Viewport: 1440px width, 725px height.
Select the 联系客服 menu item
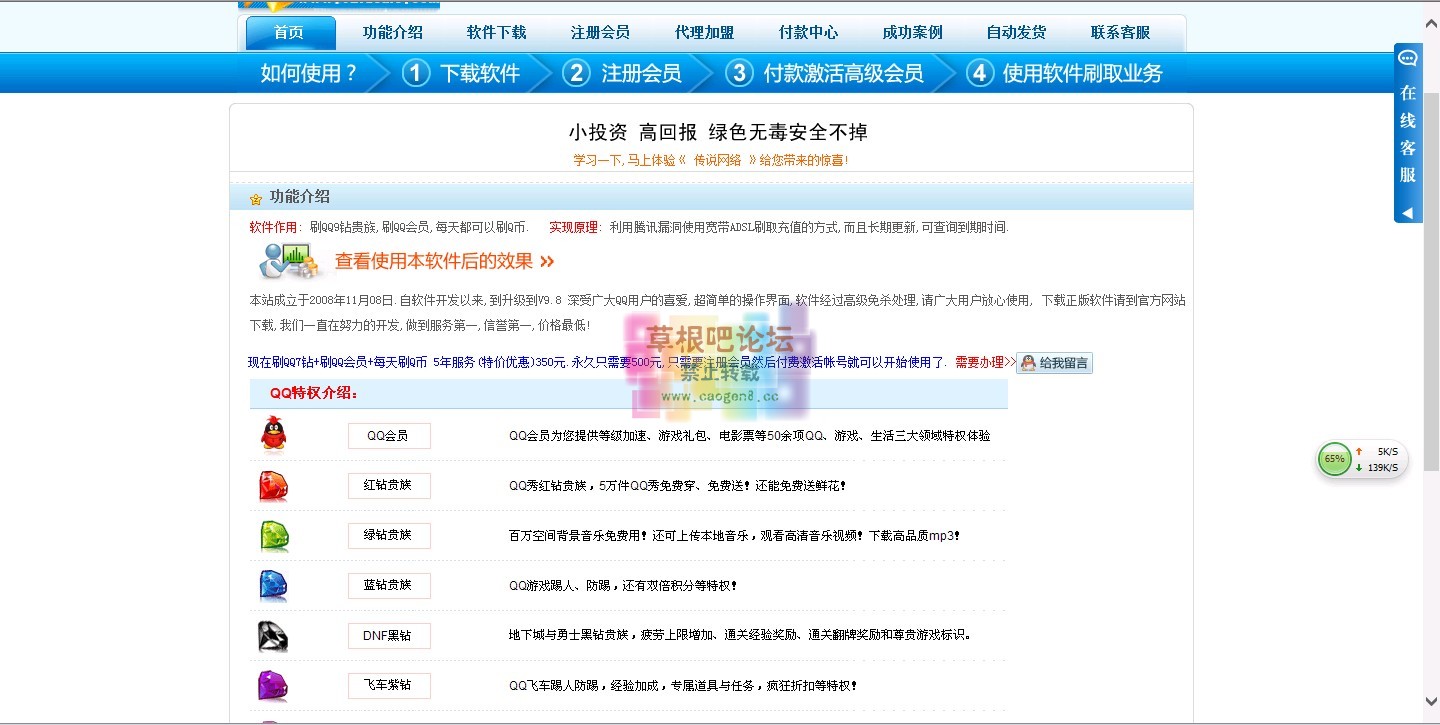pos(1120,33)
